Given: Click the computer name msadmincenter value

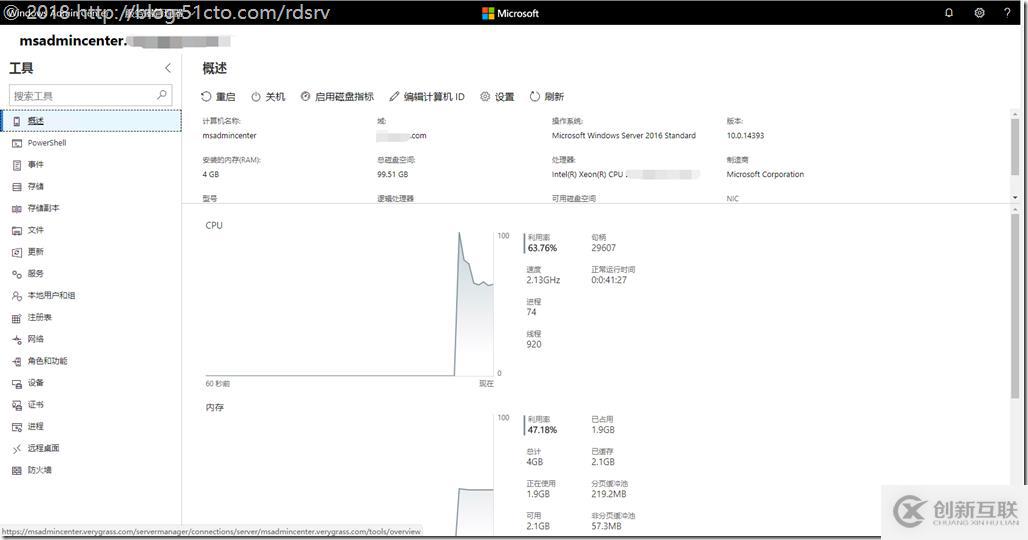Looking at the screenshot, I should click(x=229, y=136).
